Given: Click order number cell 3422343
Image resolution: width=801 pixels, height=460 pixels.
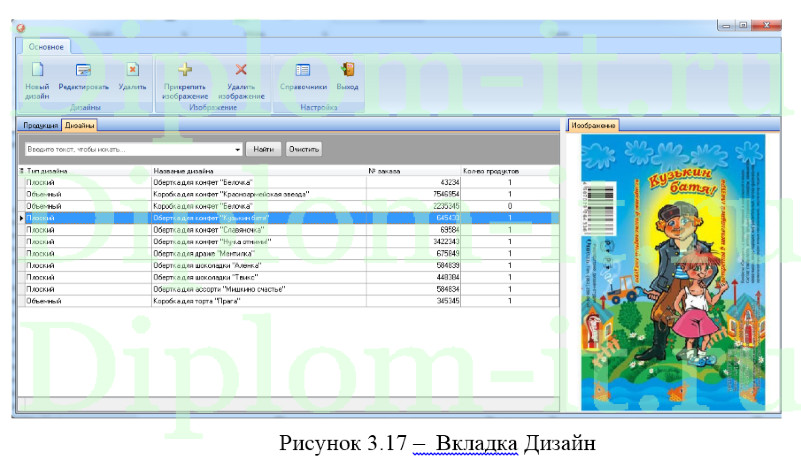Looking at the screenshot, I should coord(413,242).
